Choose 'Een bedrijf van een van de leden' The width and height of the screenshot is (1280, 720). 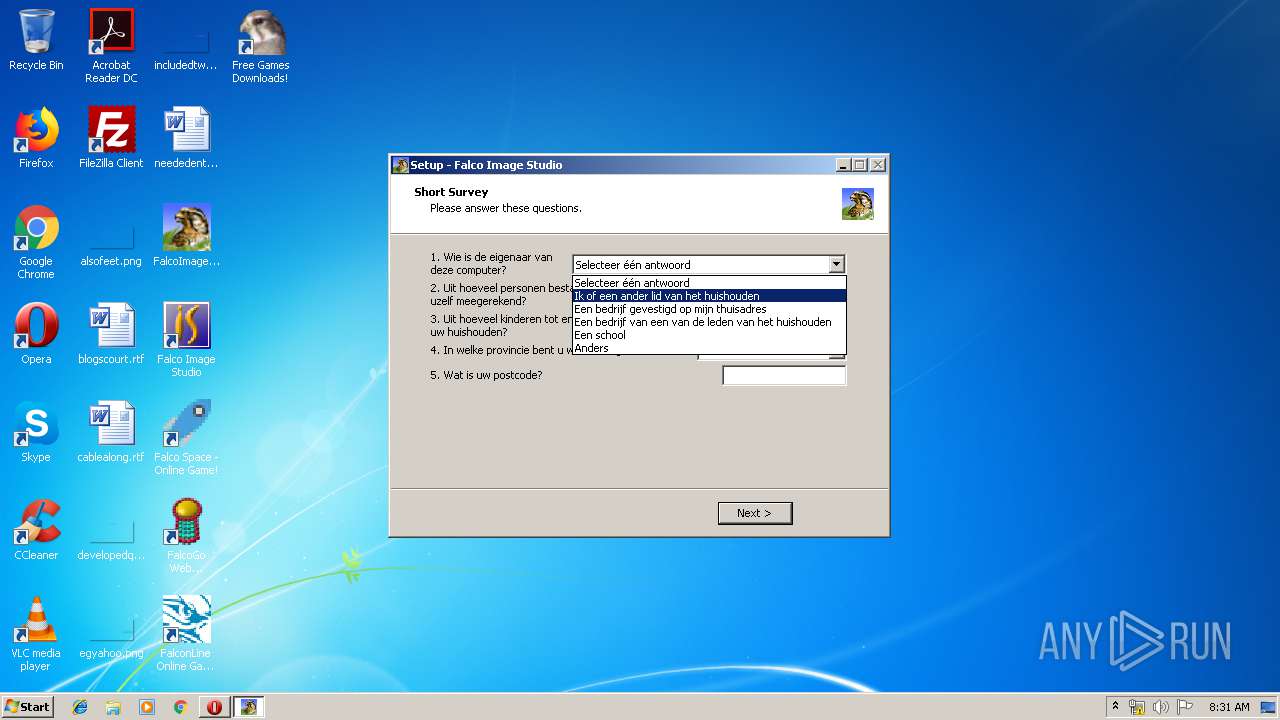click(x=709, y=322)
